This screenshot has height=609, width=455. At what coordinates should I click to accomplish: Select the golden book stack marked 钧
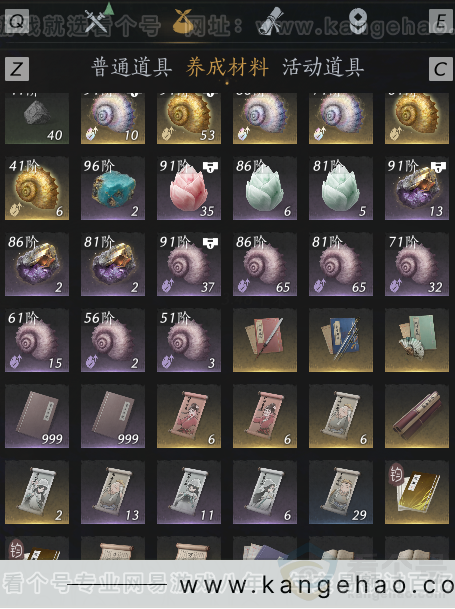click(x=417, y=492)
